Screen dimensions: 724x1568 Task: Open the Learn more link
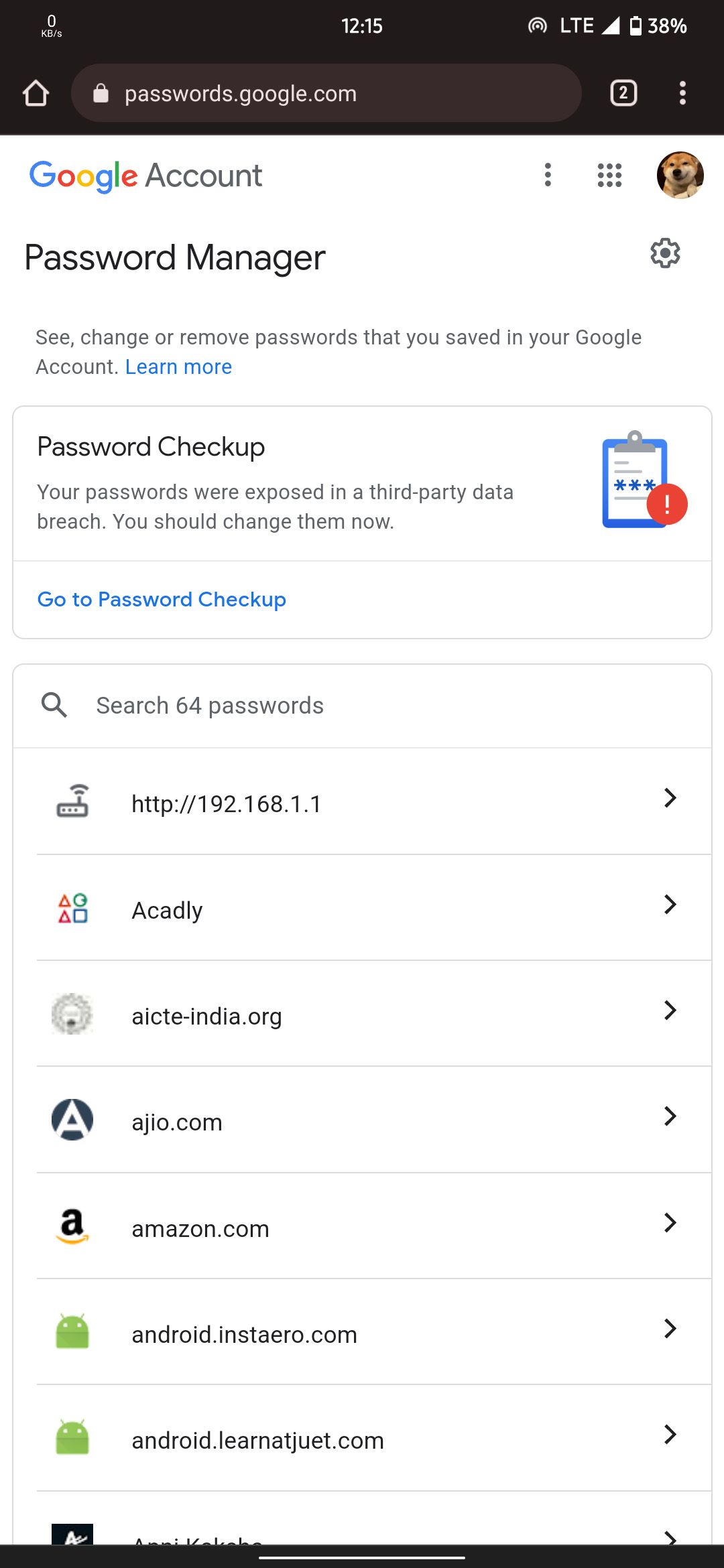(x=178, y=366)
